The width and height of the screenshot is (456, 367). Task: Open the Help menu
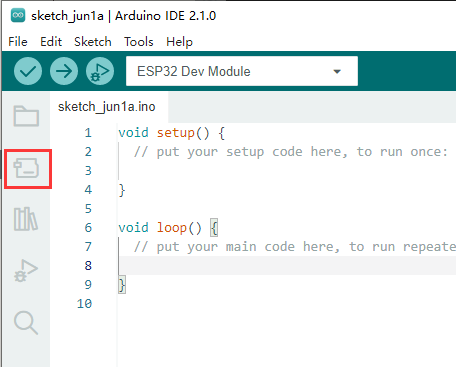coord(179,42)
